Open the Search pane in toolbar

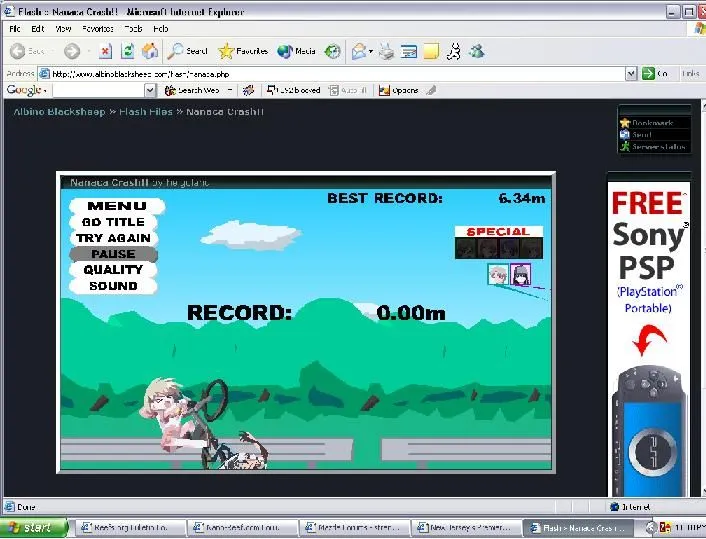pyautogui.click(x=188, y=51)
